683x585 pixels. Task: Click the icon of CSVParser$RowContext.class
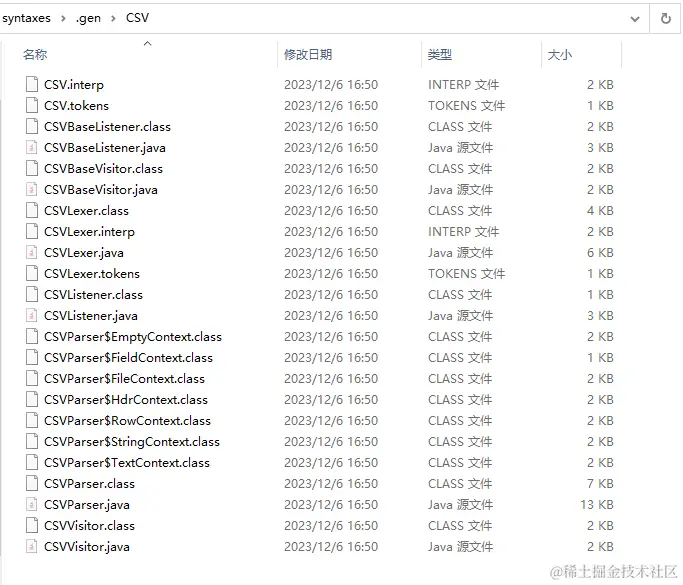click(x=32, y=420)
